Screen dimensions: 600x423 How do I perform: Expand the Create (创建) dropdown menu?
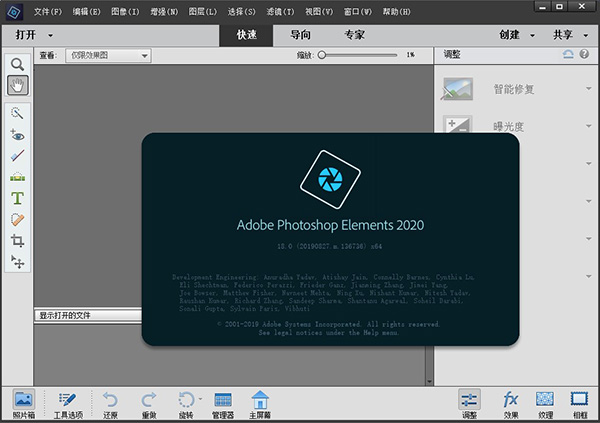click(x=516, y=34)
